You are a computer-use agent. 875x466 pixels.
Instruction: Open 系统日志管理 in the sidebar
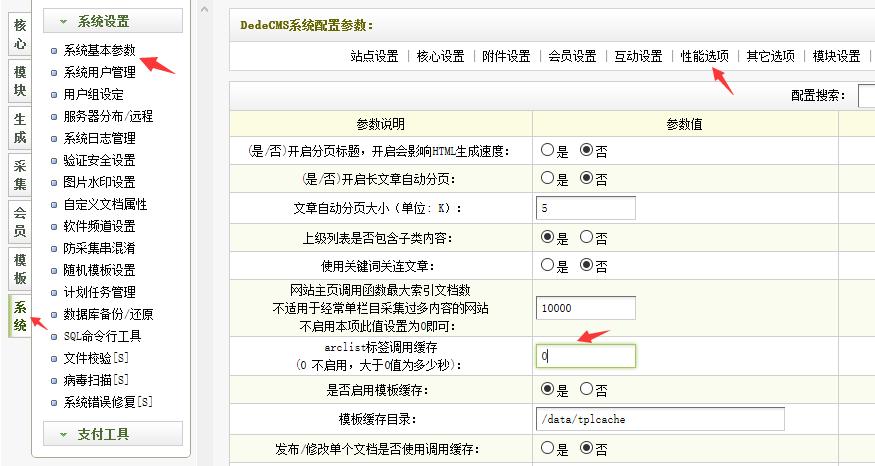click(99, 138)
